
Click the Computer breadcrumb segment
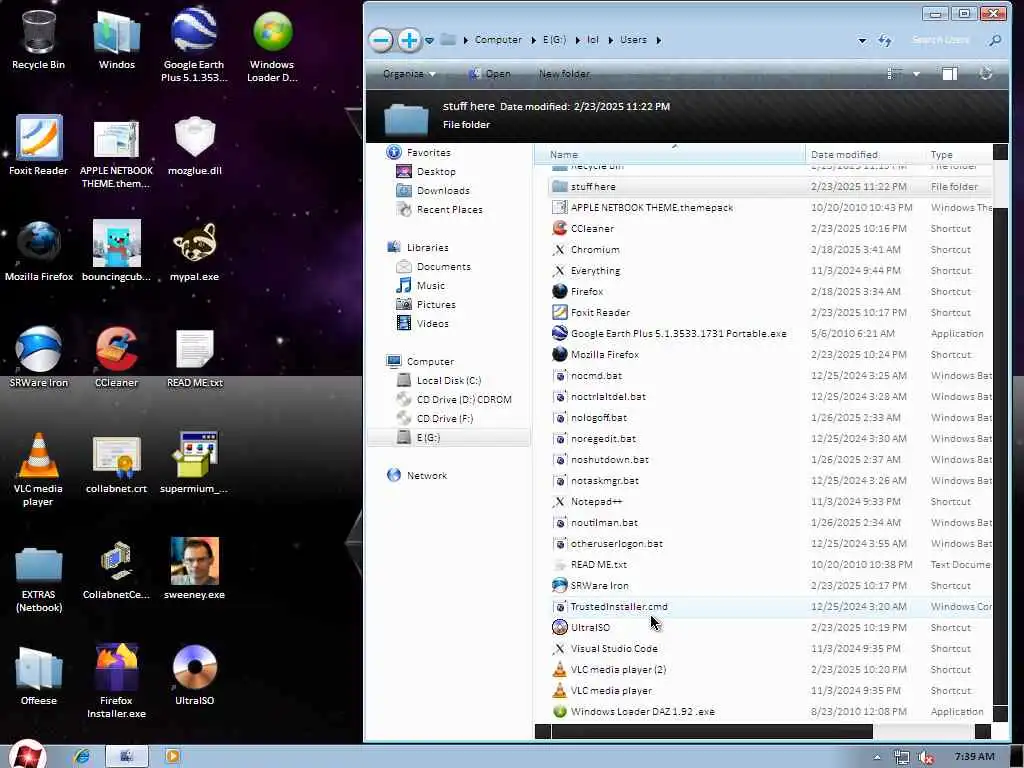(498, 40)
